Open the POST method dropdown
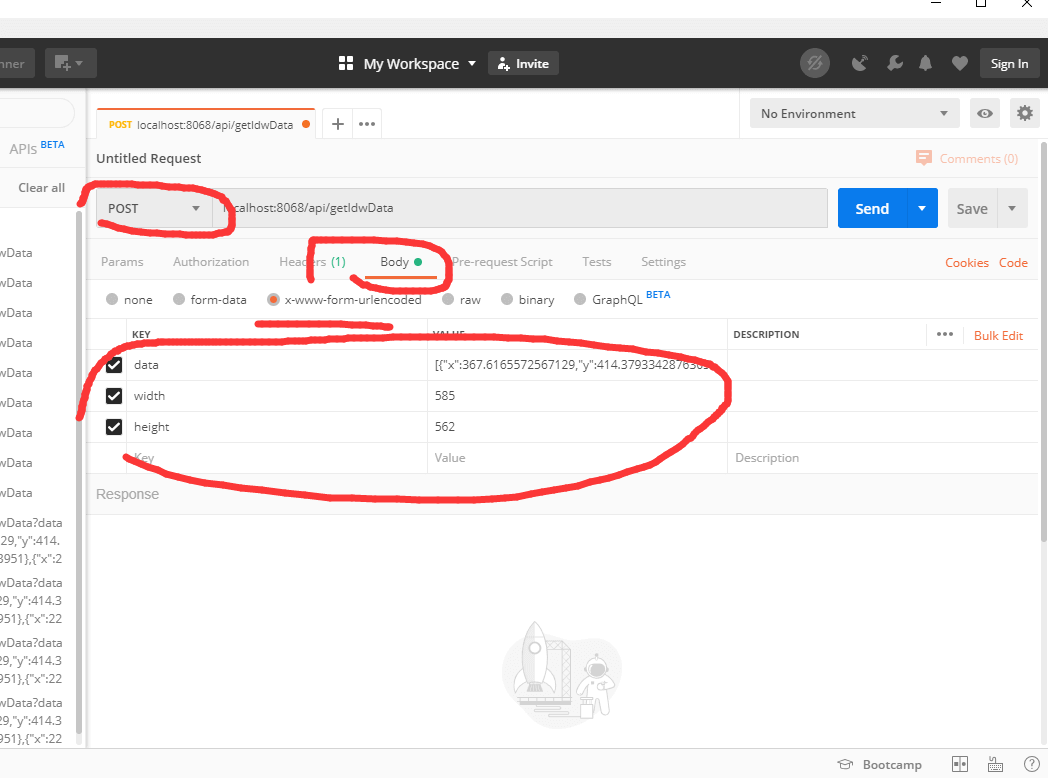 point(154,209)
